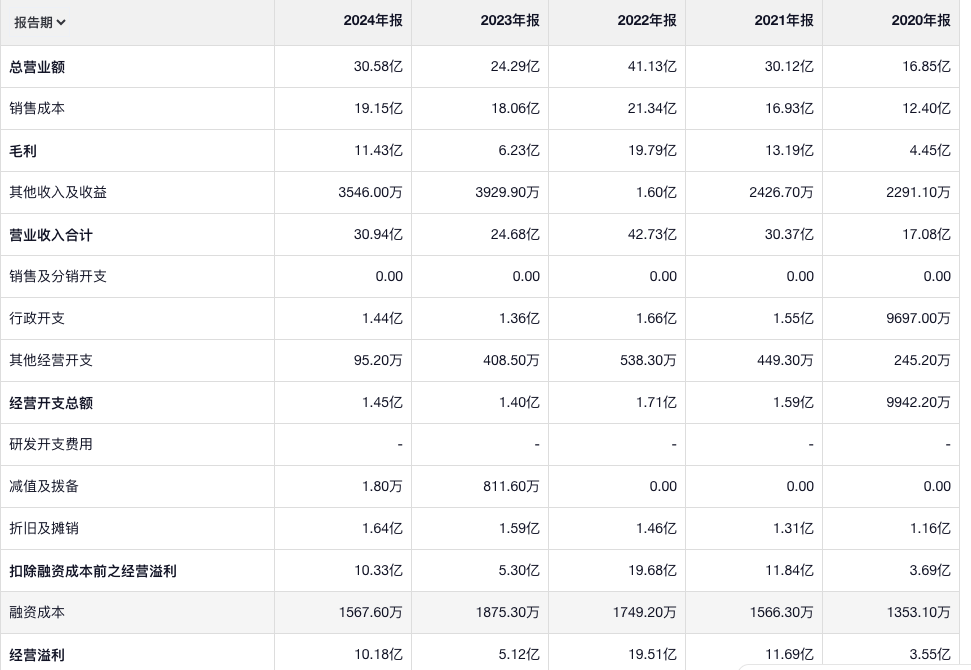The width and height of the screenshot is (971, 670).
Task: Click the 2022年报 column header
Action: pos(647,20)
